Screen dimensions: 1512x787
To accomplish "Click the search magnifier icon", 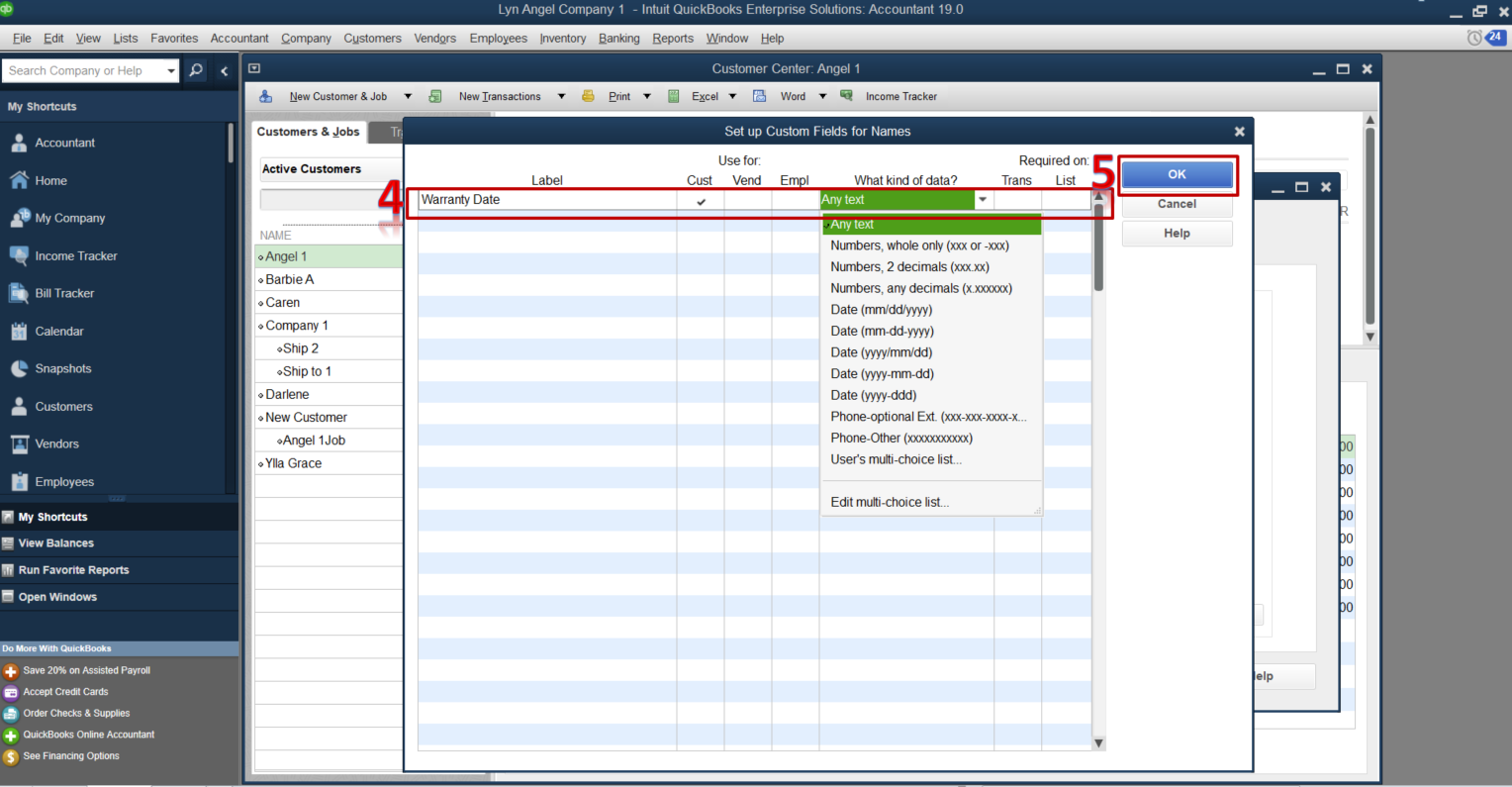I will (196, 70).
